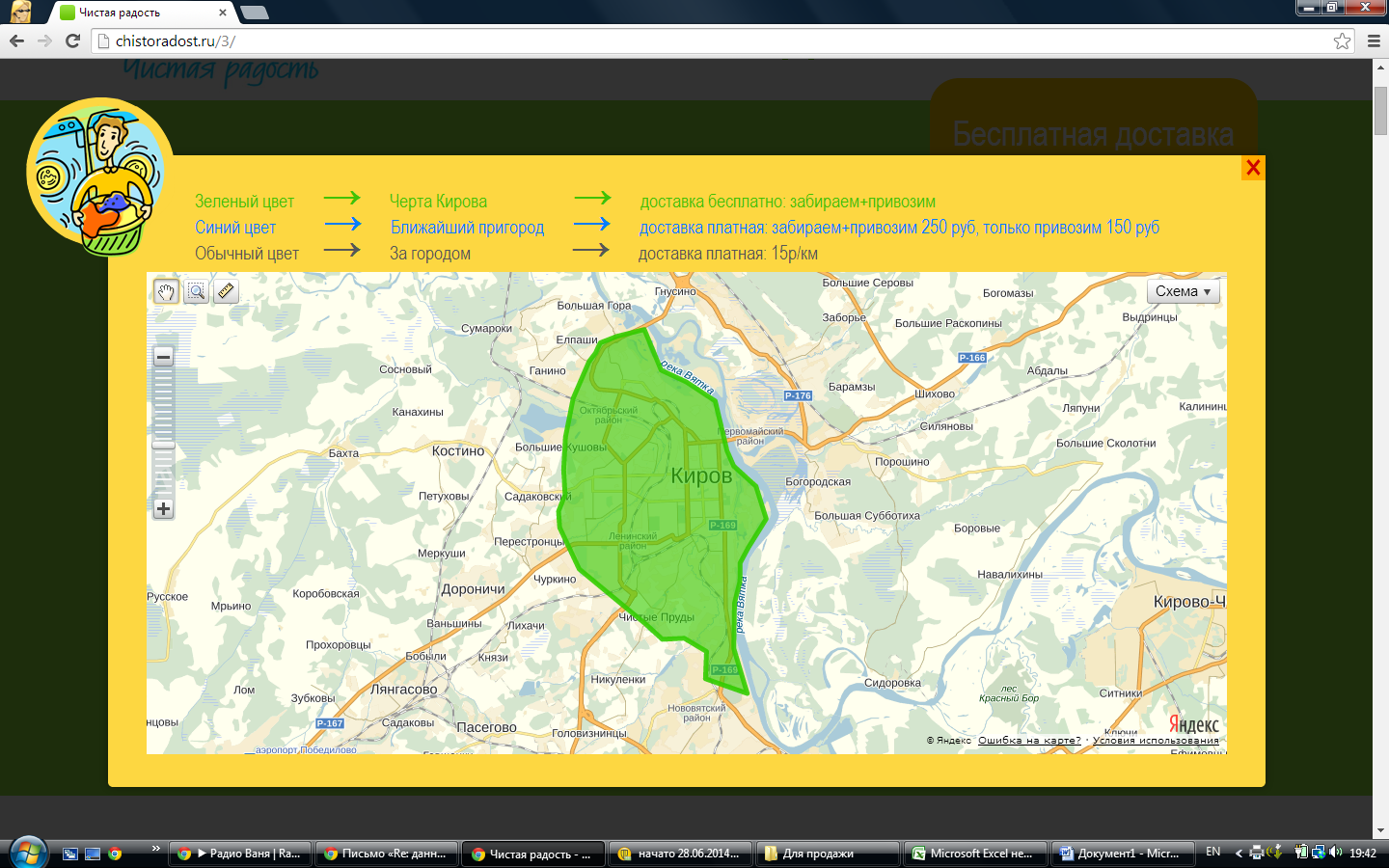Screen dimensions: 1389x868
Task: Show hidden tray icons arrow
Action: point(1239,853)
